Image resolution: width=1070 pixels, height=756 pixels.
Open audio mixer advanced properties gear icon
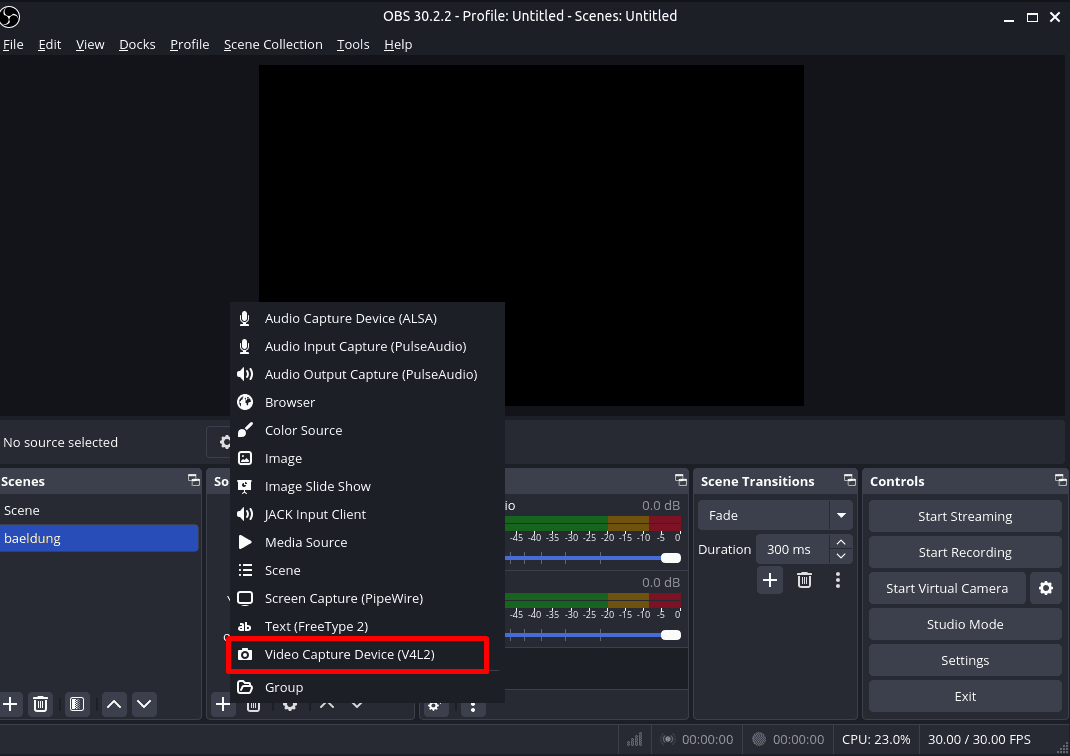pyautogui.click(x=435, y=707)
